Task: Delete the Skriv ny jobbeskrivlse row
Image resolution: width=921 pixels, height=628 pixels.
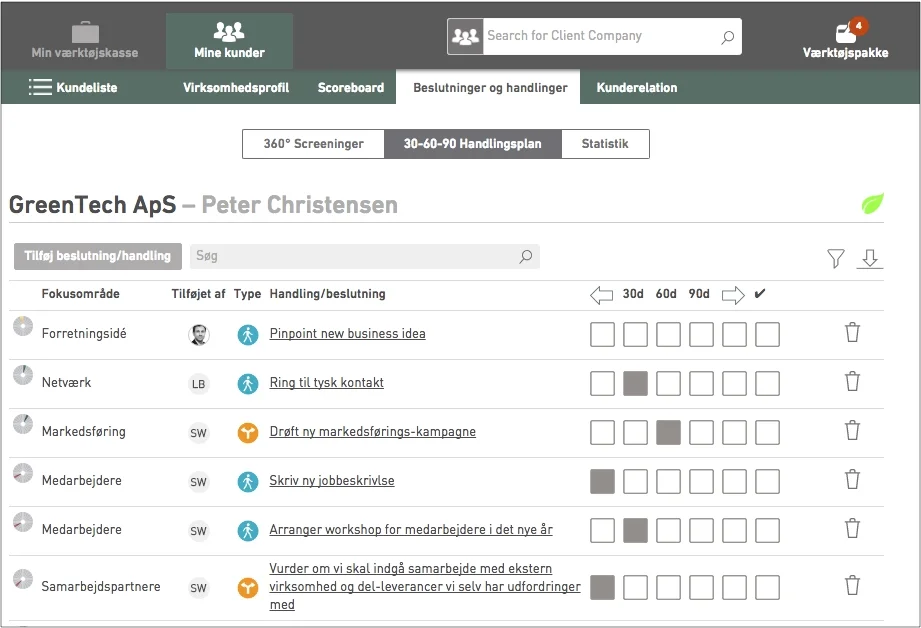Action: (x=852, y=479)
